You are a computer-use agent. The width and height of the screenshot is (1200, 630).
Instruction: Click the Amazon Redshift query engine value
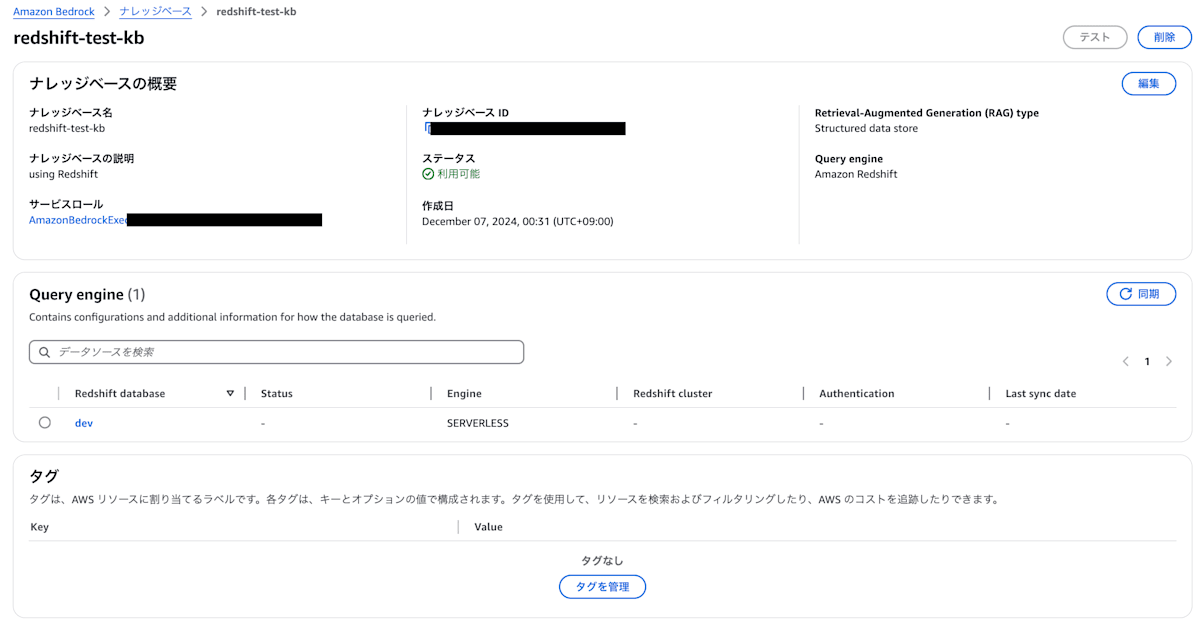tap(856, 174)
